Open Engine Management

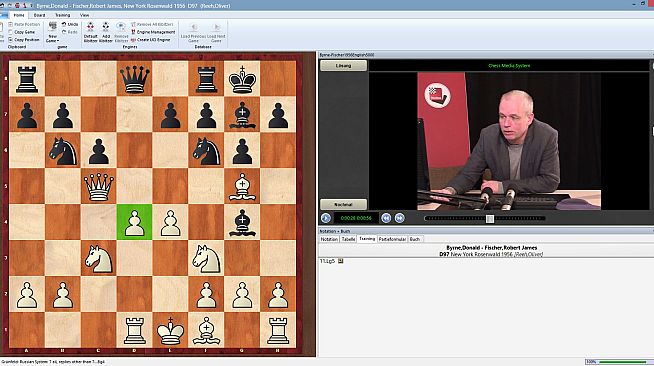(153, 32)
